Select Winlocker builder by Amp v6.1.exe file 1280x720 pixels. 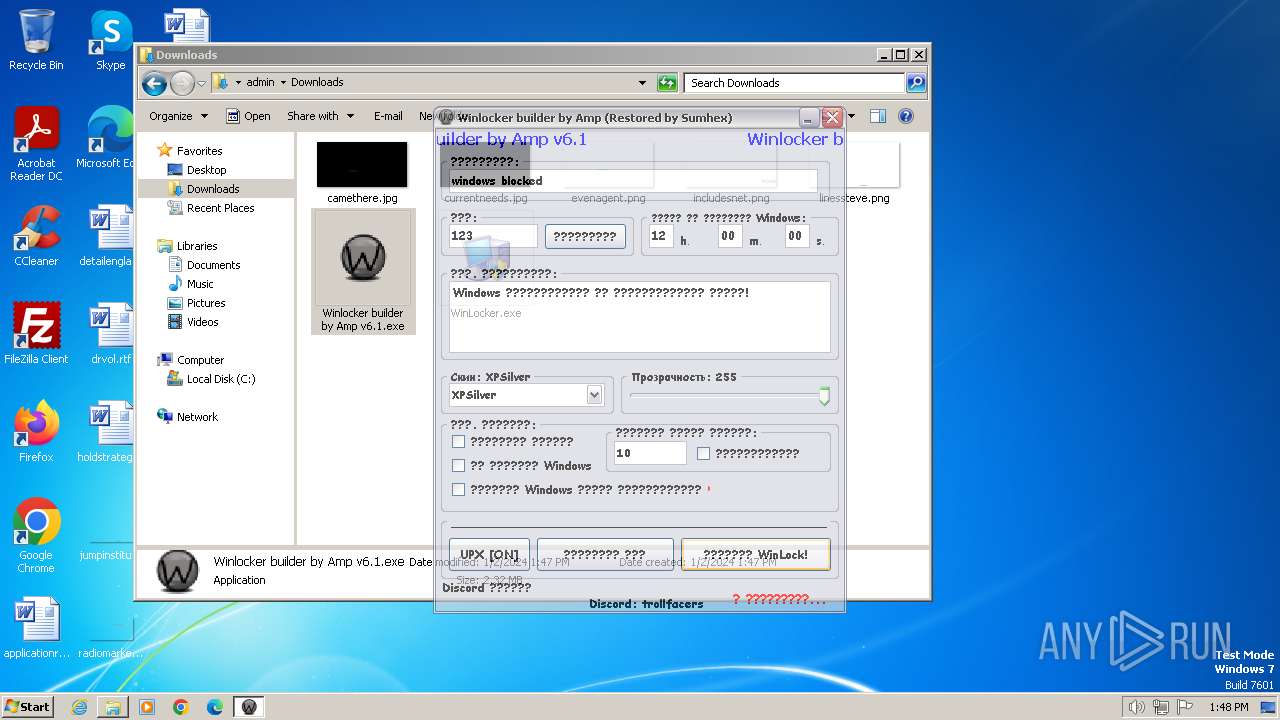point(363,271)
